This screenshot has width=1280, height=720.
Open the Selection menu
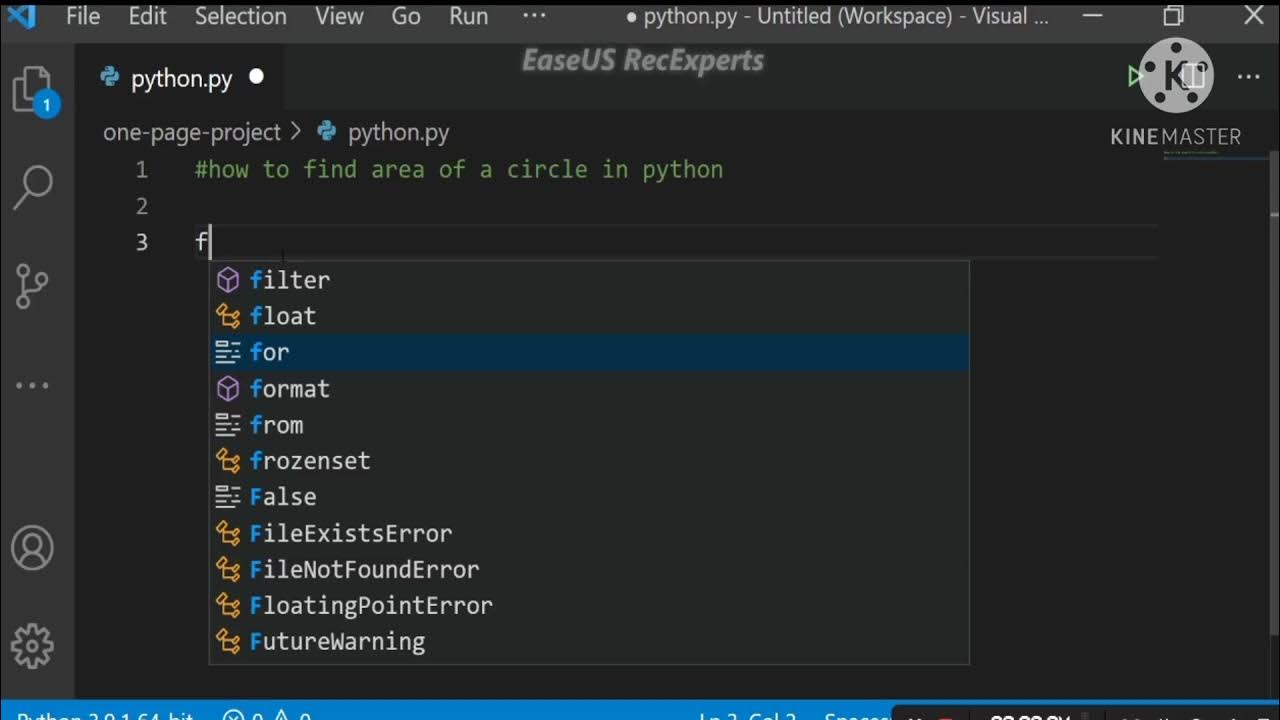240,16
